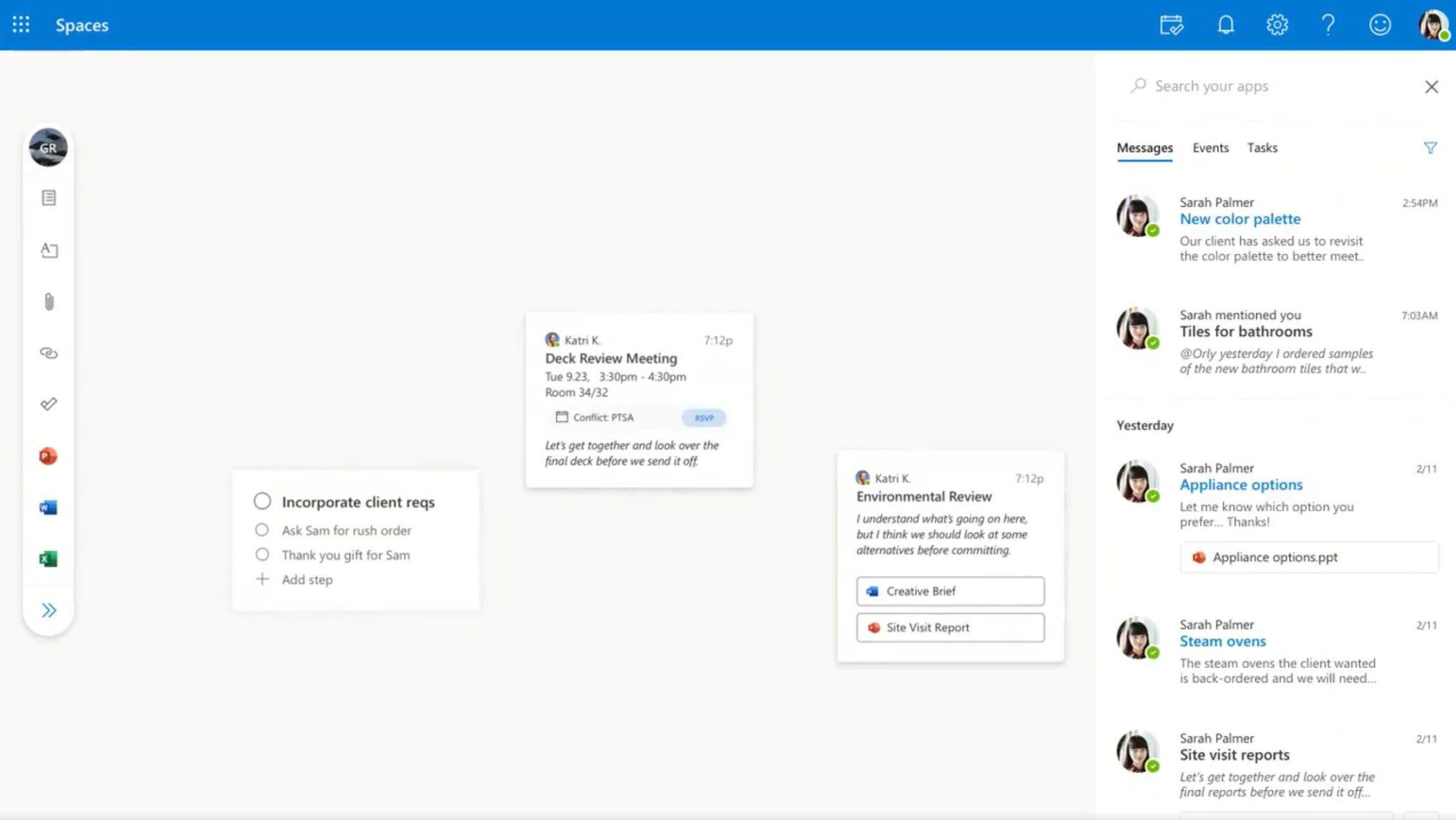This screenshot has width=1456, height=820.
Task: Switch to the Tasks tab
Action: (1262, 148)
